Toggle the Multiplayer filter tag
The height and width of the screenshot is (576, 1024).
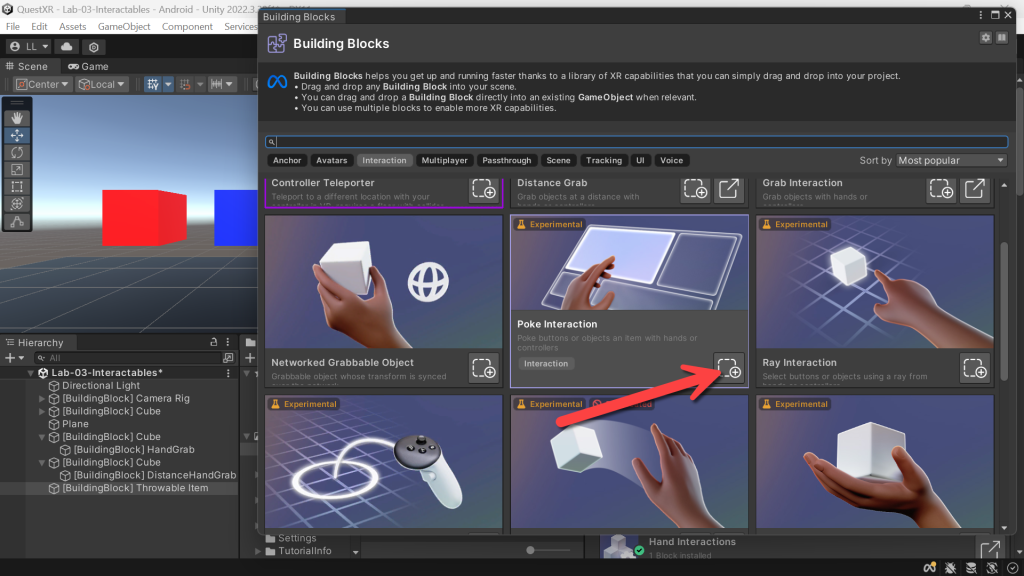pos(444,161)
